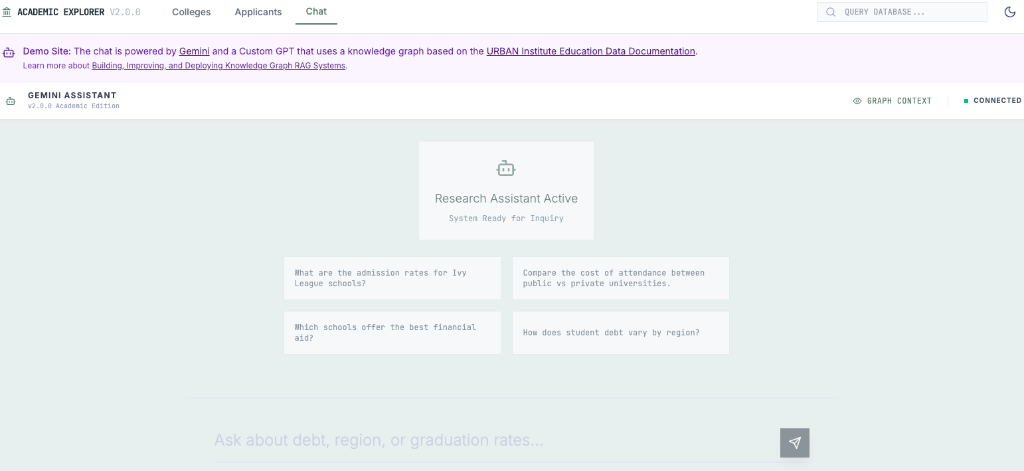The image size is (1024, 471).
Task: Switch to the Applicants tab
Action: click(258, 12)
